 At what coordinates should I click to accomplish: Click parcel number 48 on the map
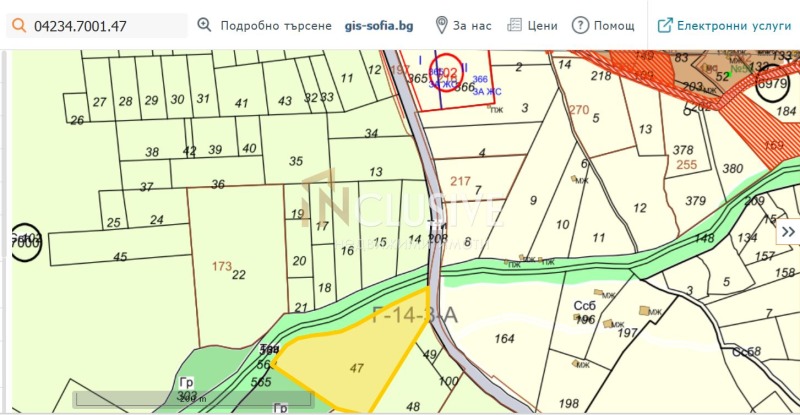[413, 406]
